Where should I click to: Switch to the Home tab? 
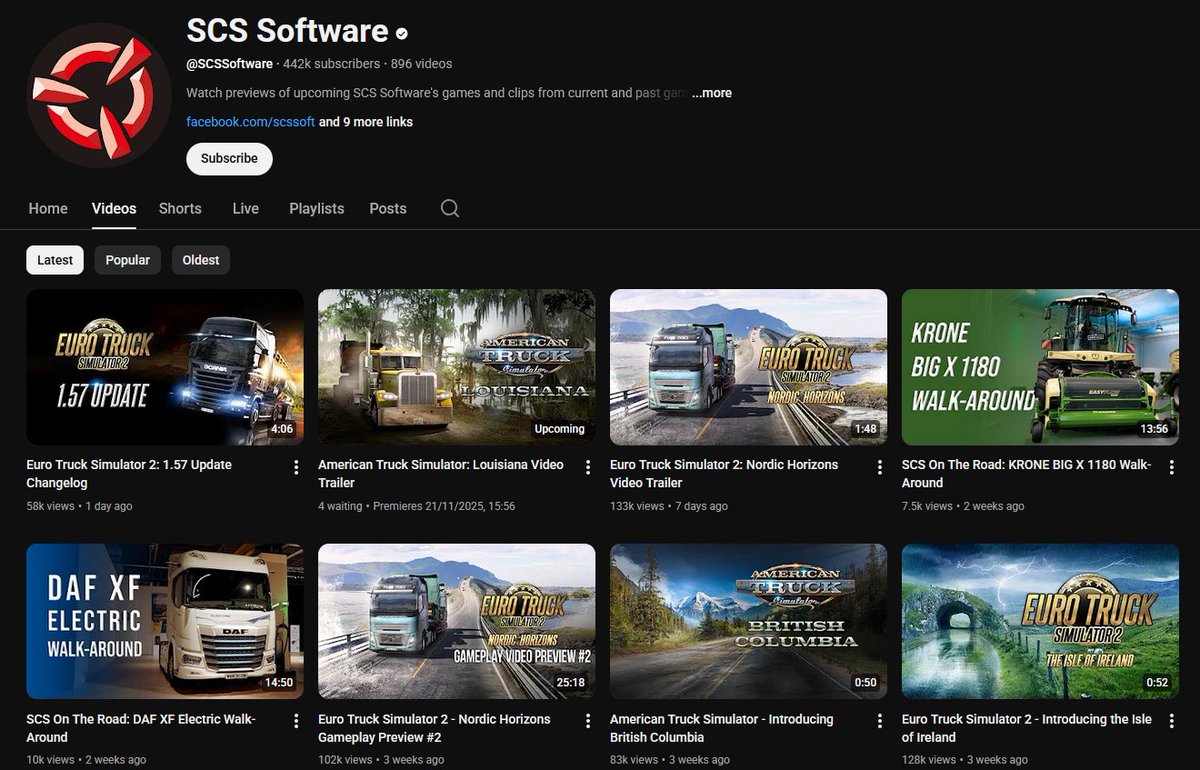pyautogui.click(x=48, y=208)
